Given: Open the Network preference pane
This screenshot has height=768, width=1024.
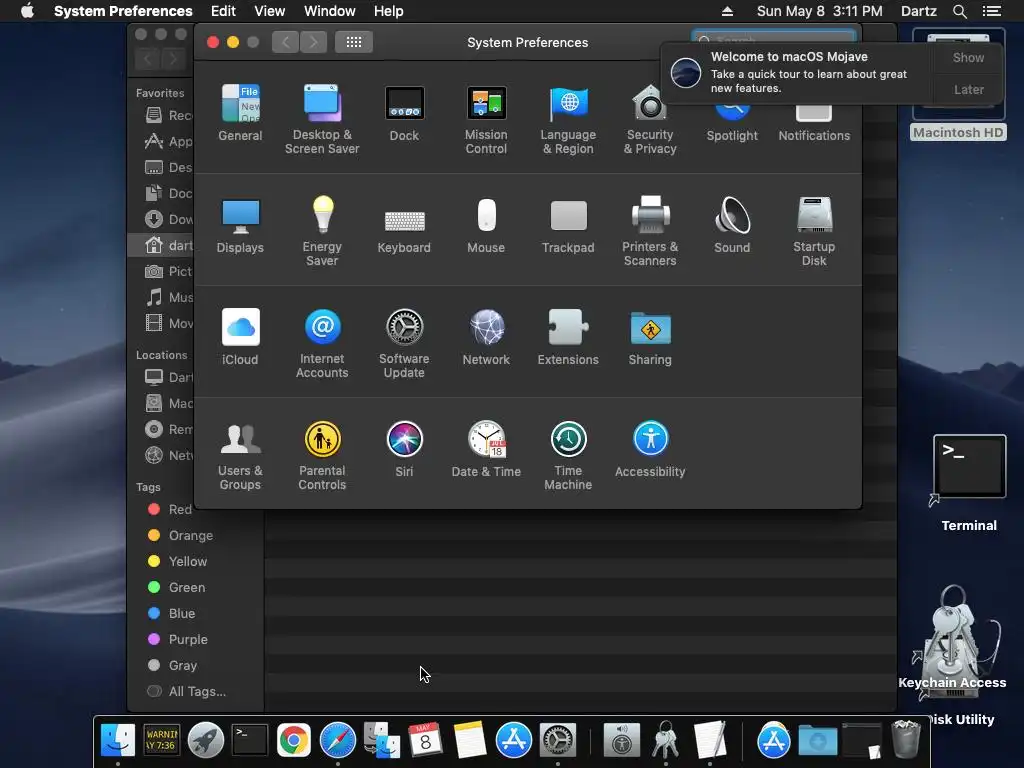Looking at the screenshot, I should tap(486, 337).
